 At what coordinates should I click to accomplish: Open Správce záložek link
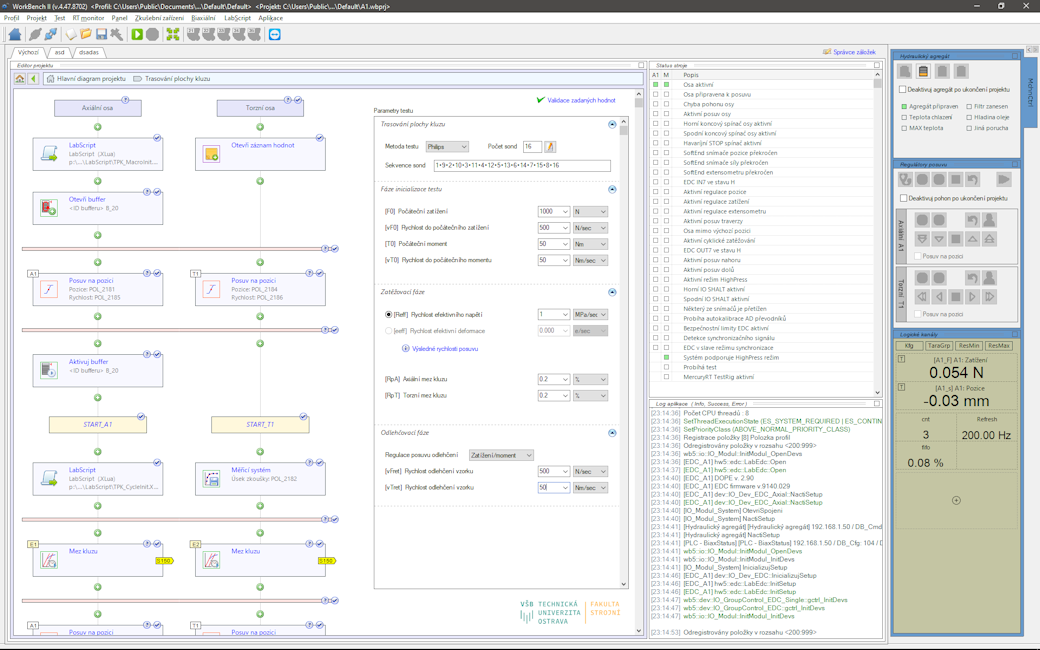click(x=854, y=52)
